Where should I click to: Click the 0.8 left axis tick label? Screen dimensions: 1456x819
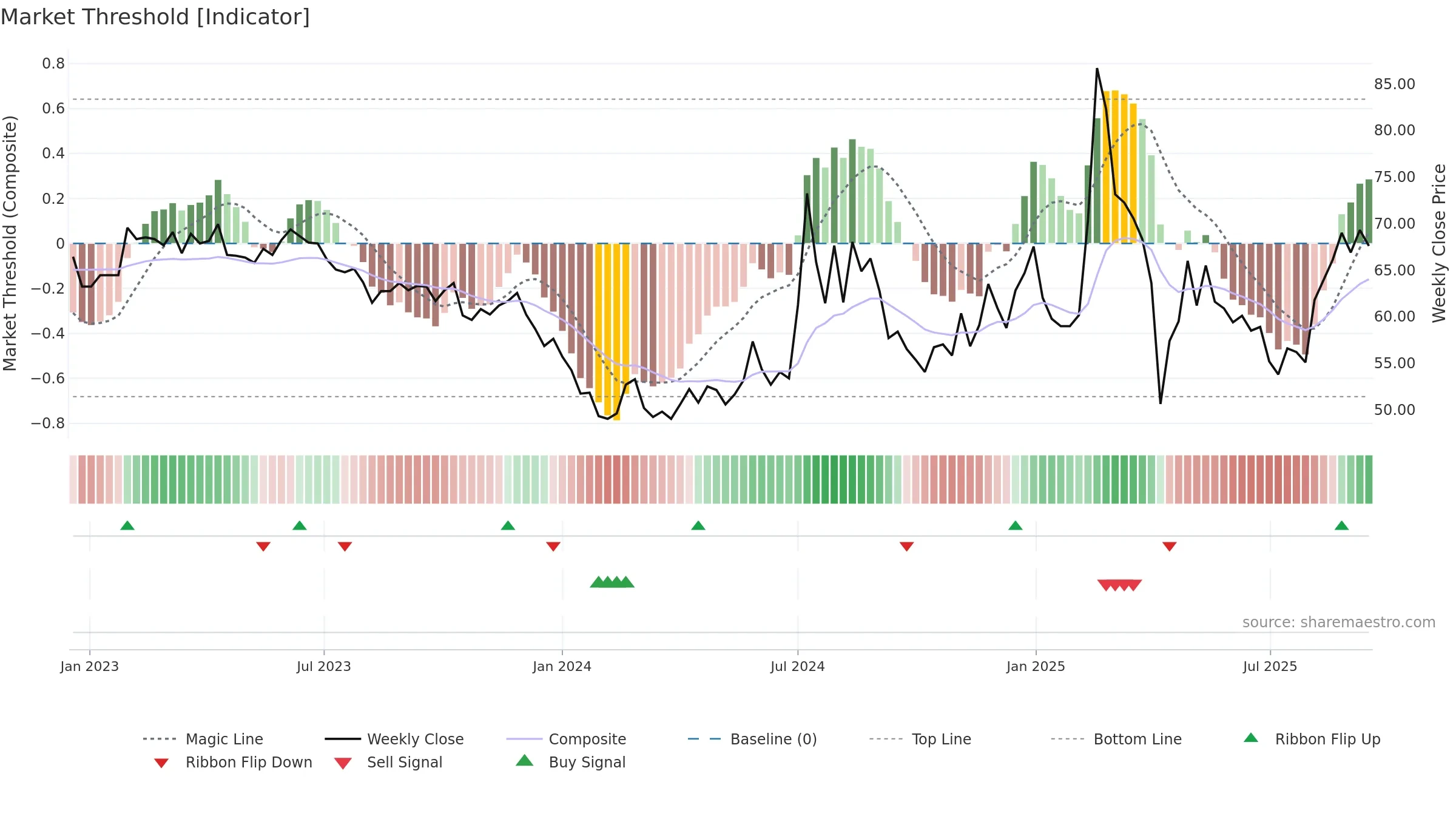tap(53, 64)
